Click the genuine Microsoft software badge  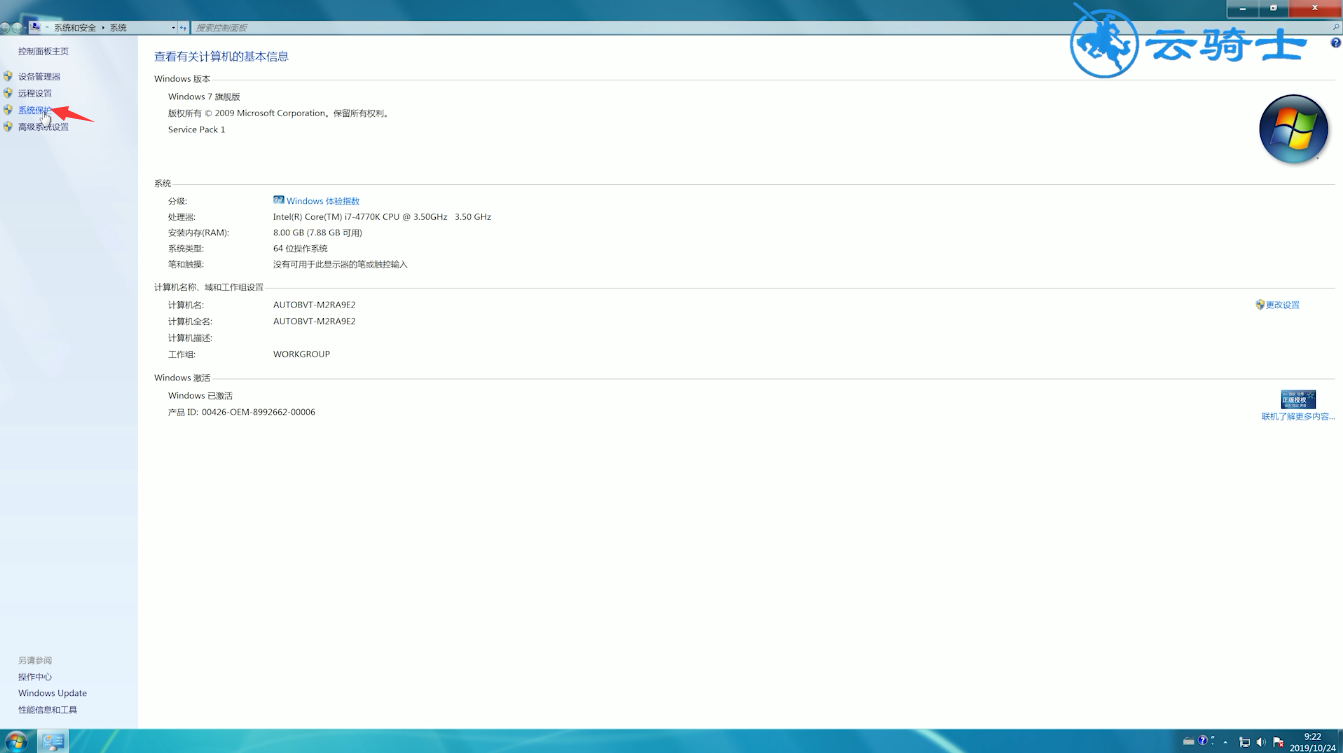(1298, 399)
